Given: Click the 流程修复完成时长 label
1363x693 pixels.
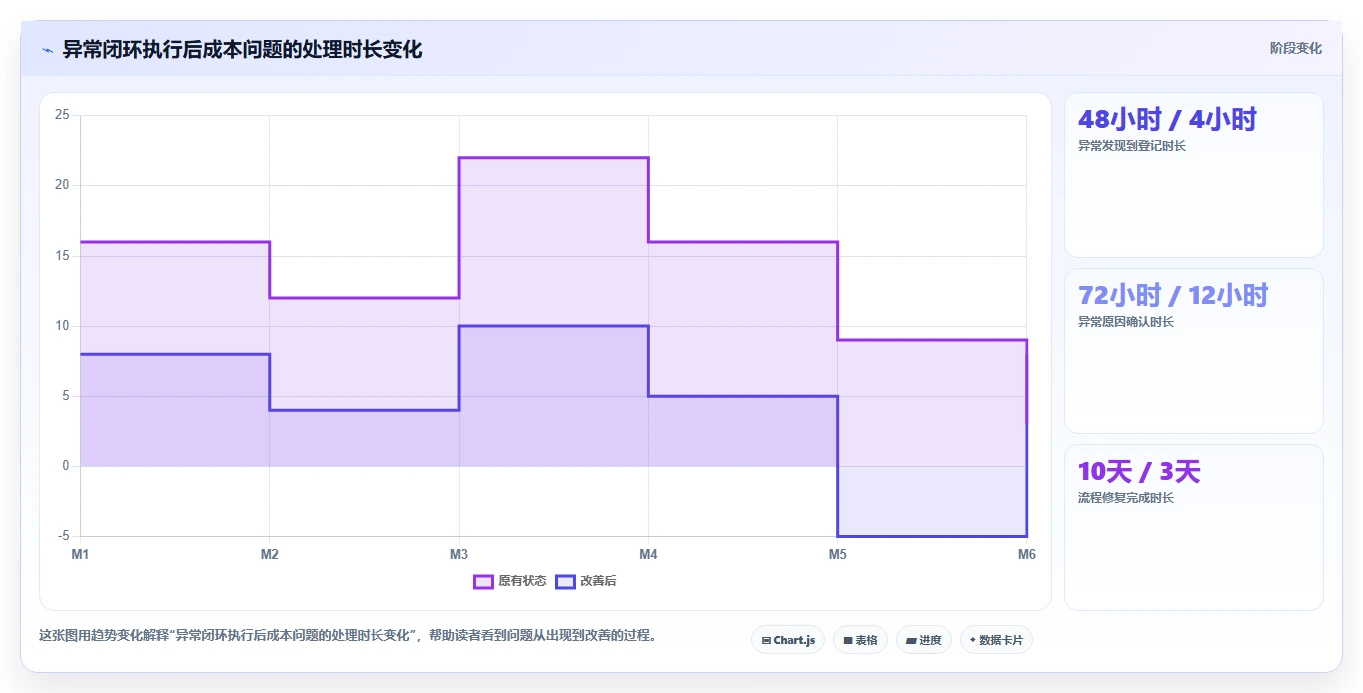Looking at the screenshot, I should pyautogui.click(x=1126, y=498).
